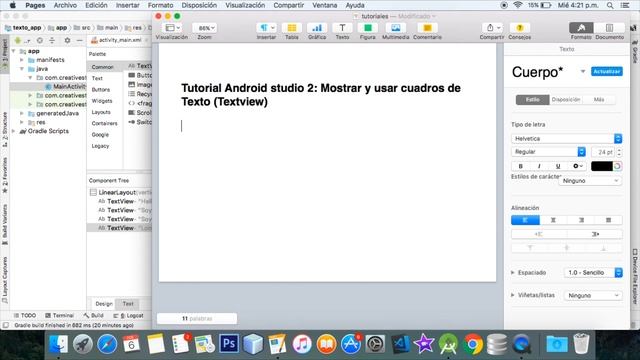Expand the Espaciado section
640x360 pixels.
513,273
